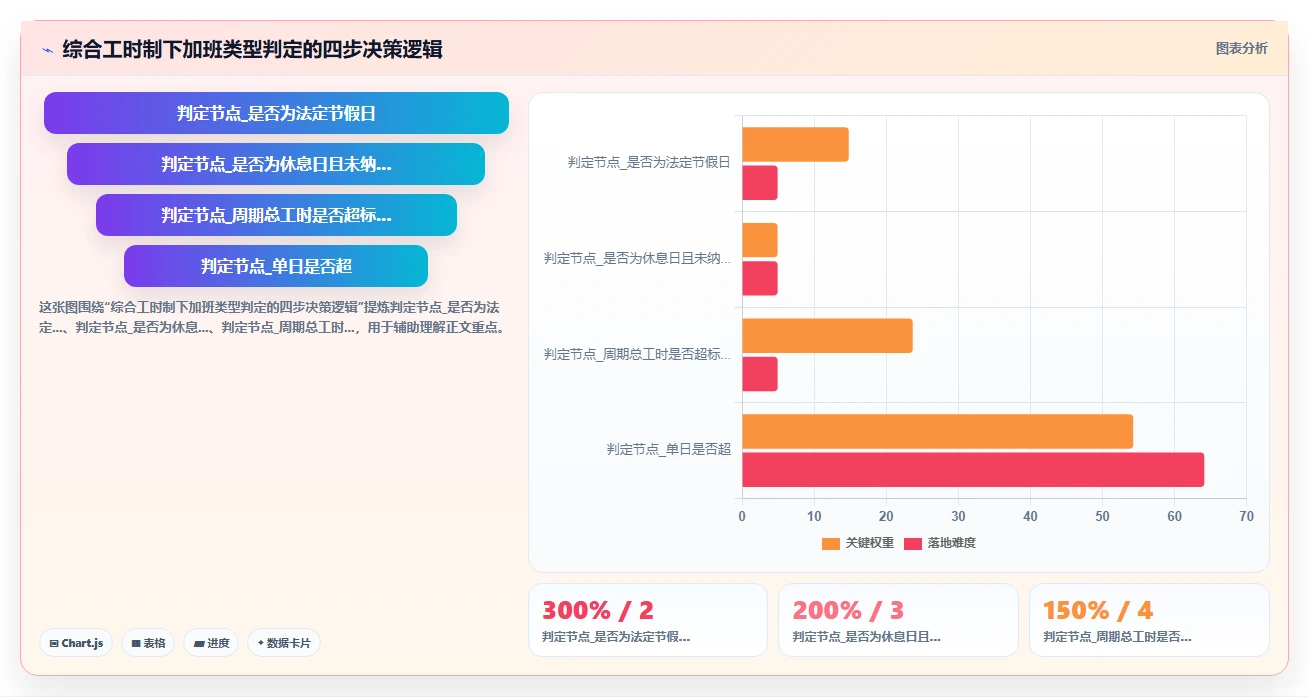Click the page title 综合工时制下加班类型判定的四步决策逻辑
Image resolution: width=1309 pixels, height=697 pixels.
(x=252, y=49)
